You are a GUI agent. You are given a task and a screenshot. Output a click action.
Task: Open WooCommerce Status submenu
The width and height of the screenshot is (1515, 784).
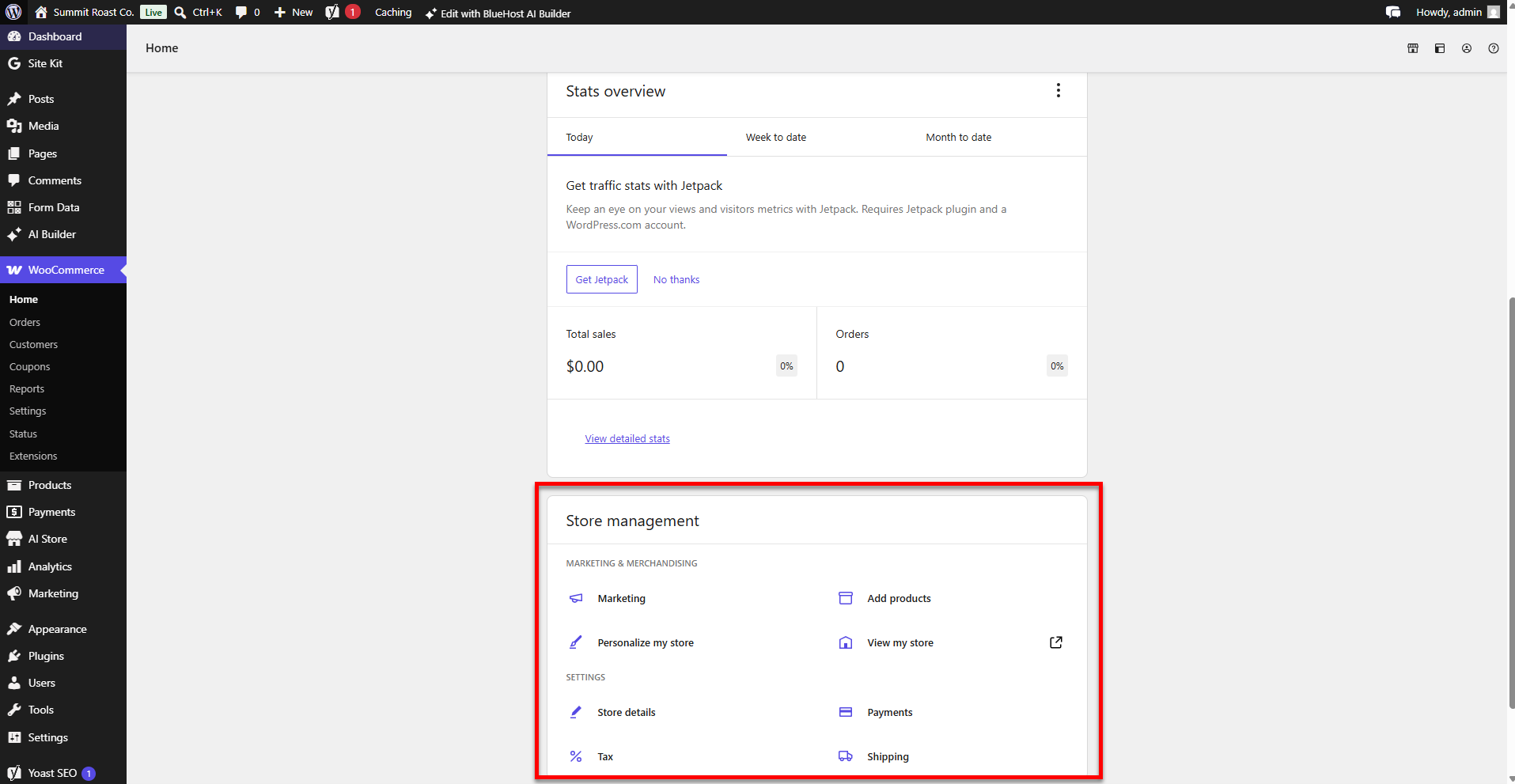point(23,434)
